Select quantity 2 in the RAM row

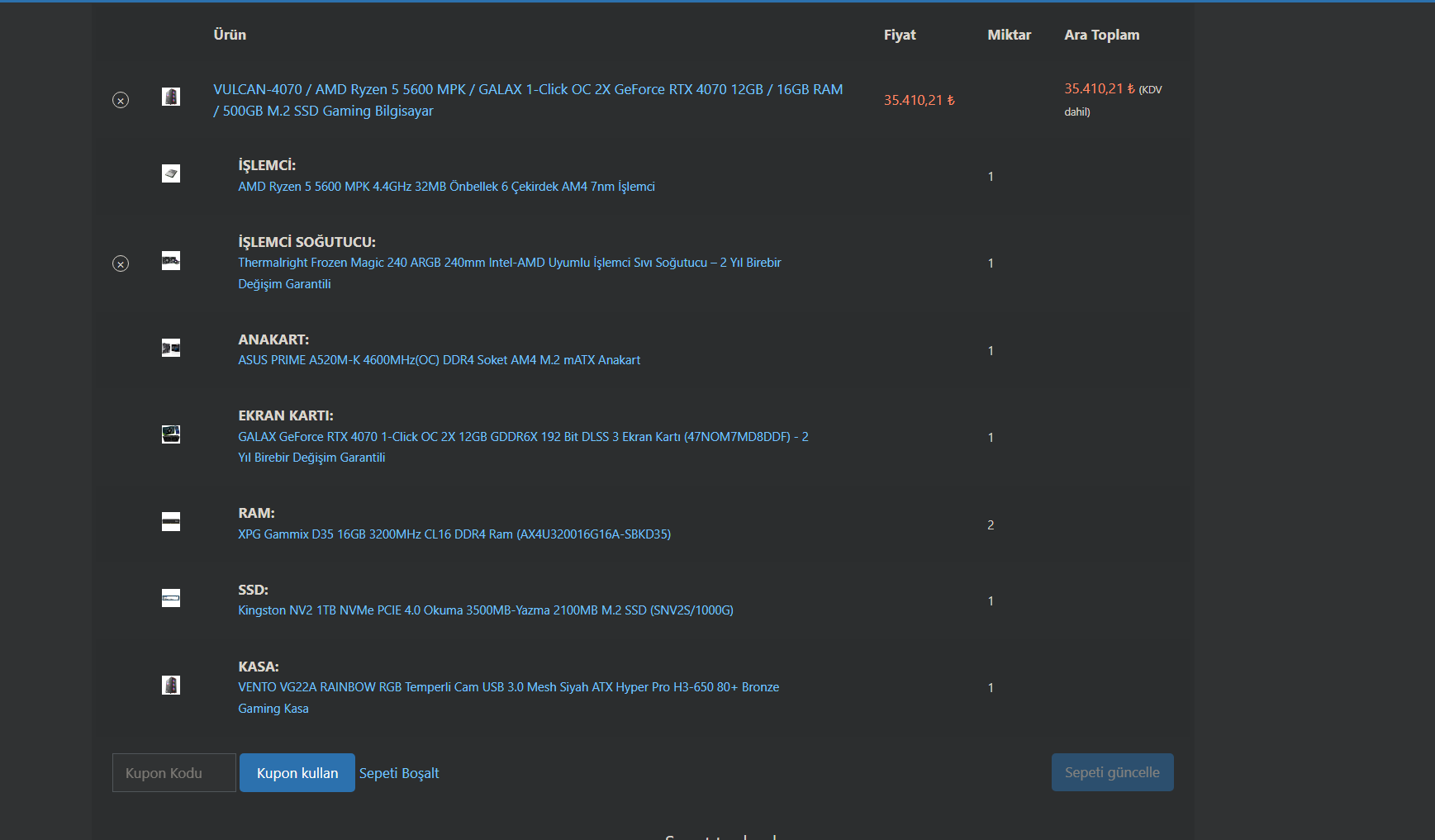click(991, 525)
